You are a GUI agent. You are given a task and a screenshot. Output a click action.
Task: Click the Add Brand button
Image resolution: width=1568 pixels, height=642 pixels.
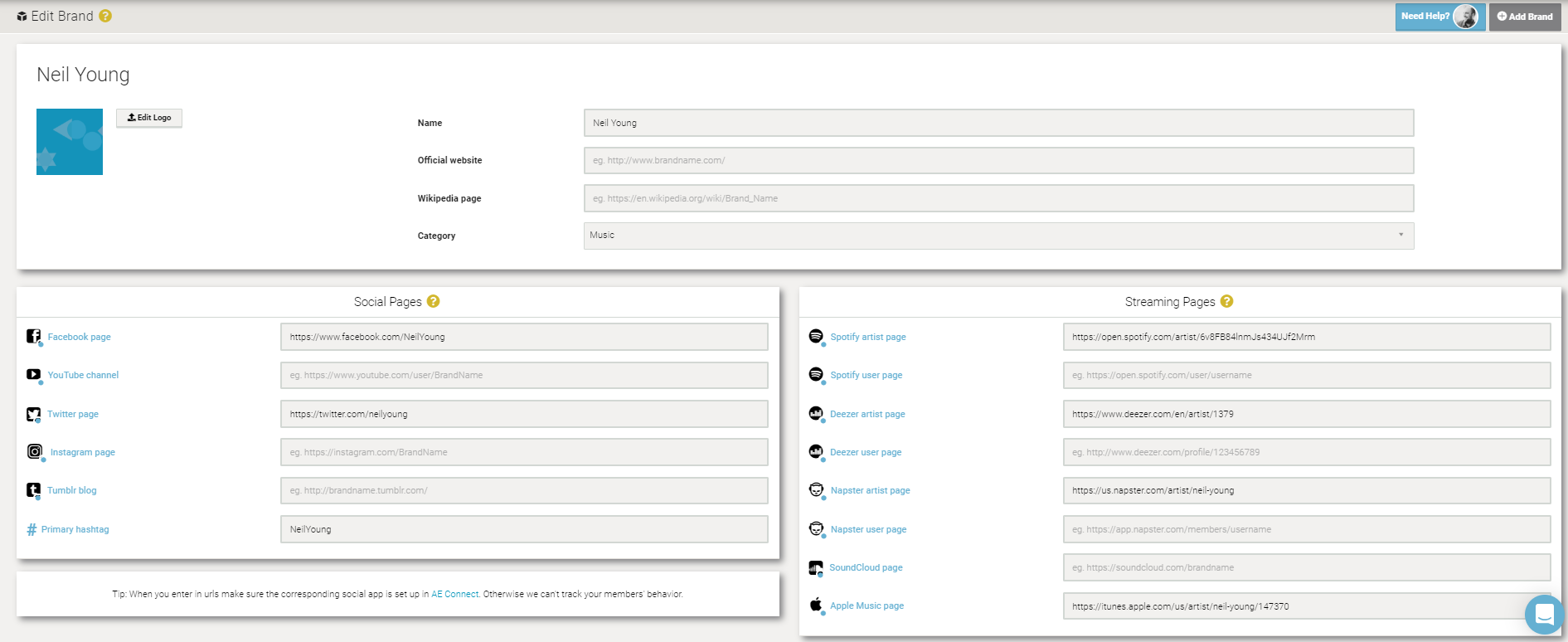click(x=1525, y=17)
